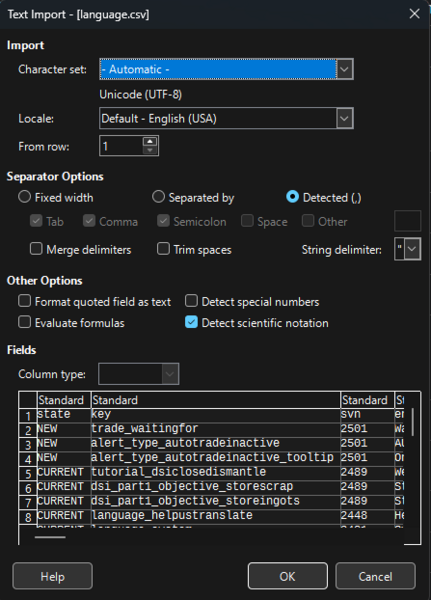Click the Other separator text box
The image size is (431, 600).
408,221
